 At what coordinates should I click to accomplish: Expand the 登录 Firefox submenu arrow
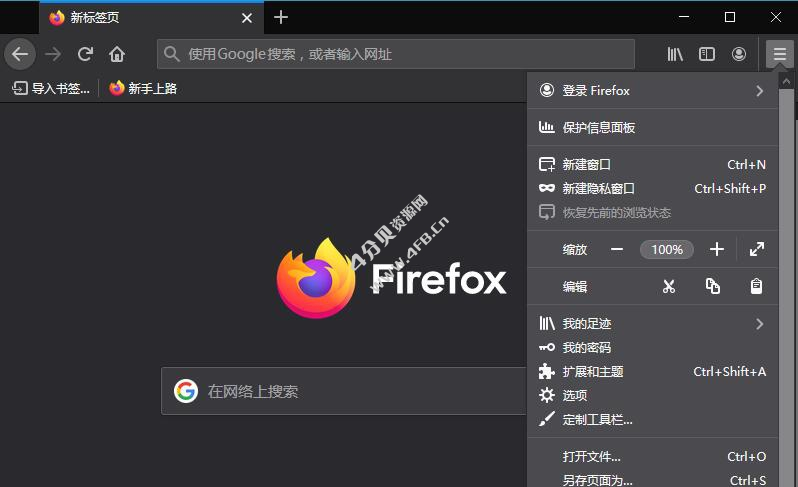(759, 91)
